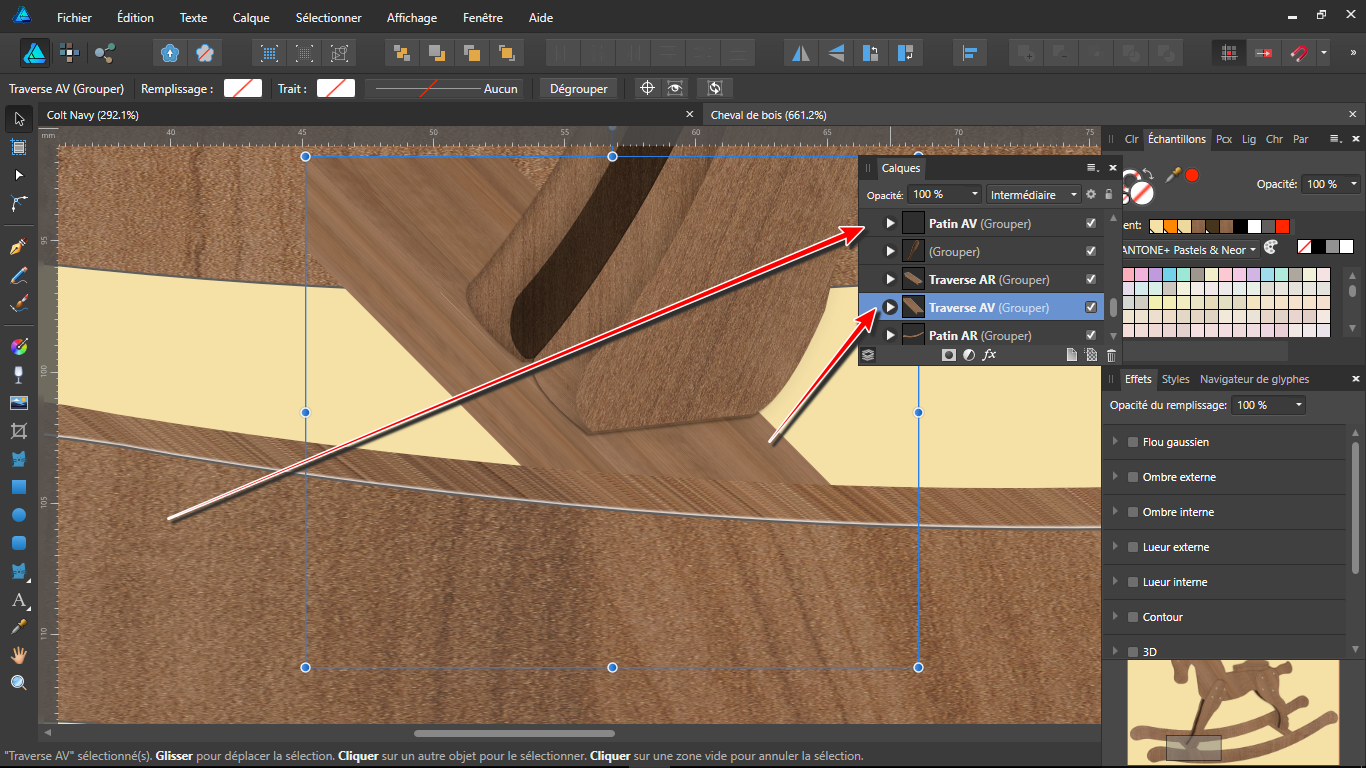Switch to the Styles panel tab
The image size is (1366, 768).
[x=1176, y=379]
